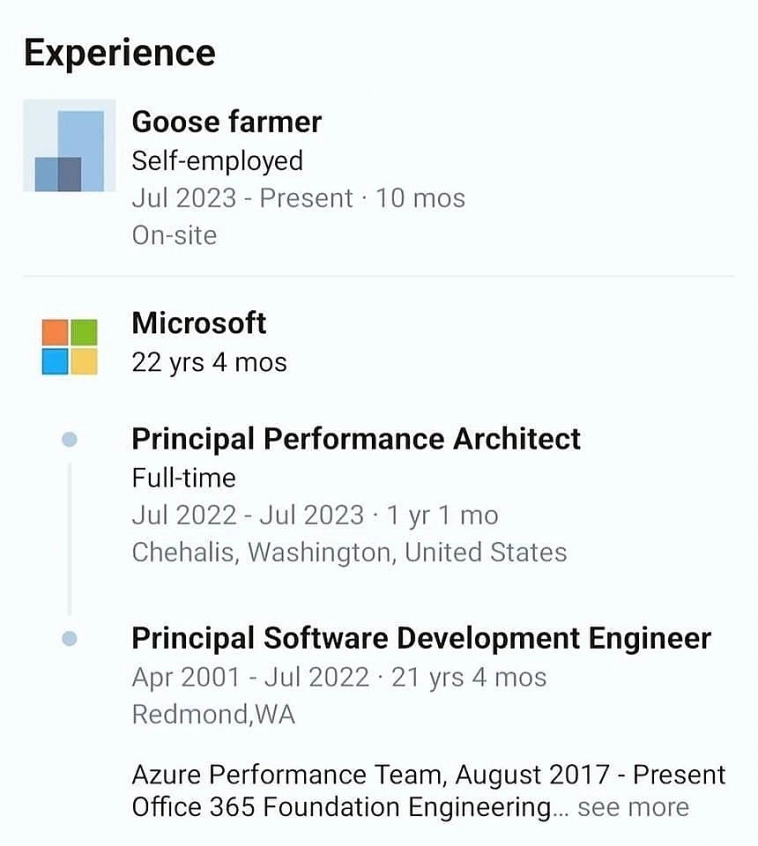Click the Chehalis, Washington location text
The height and width of the screenshot is (846, 758).
point(349,552)
